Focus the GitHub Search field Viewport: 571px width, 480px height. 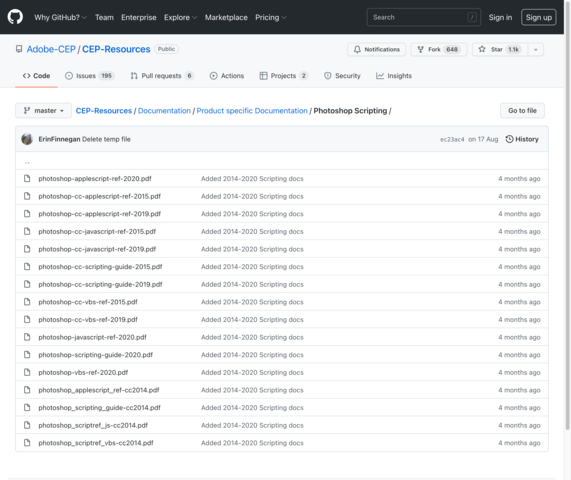point(424,17)
